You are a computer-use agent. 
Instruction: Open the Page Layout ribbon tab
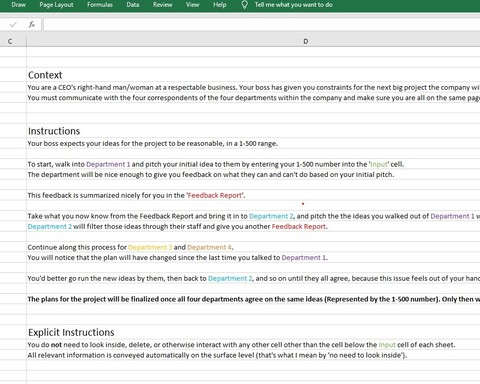pos(56,5)
